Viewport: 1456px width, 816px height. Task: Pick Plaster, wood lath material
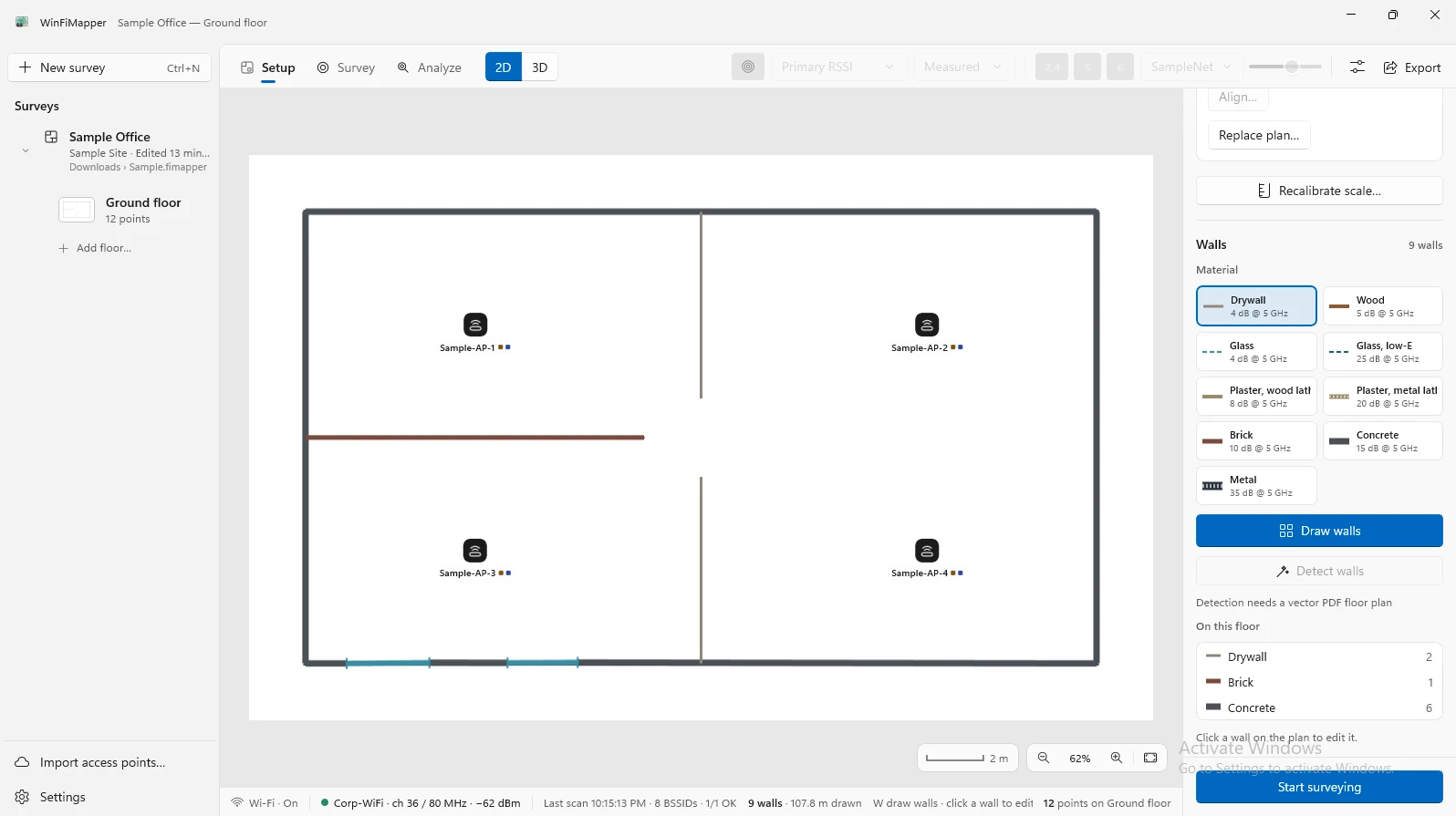1256,396
